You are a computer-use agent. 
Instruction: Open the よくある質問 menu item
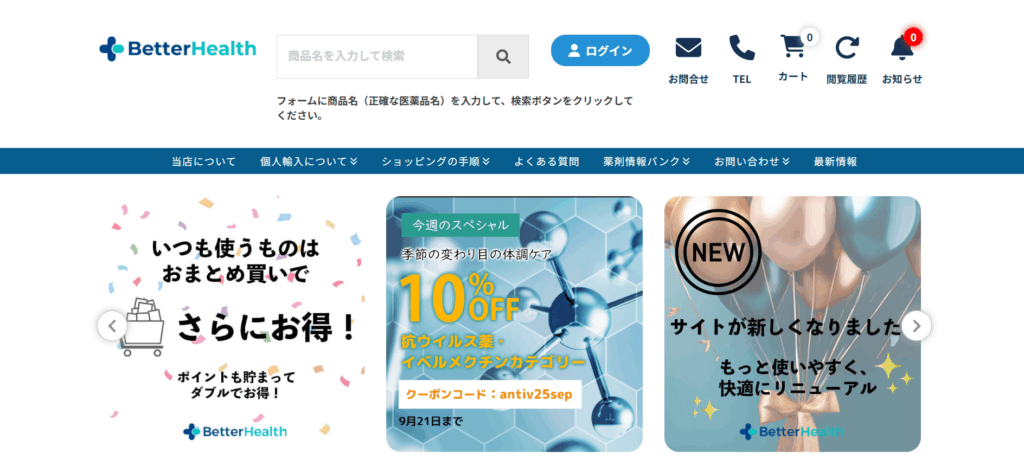(x=547, y=161)
